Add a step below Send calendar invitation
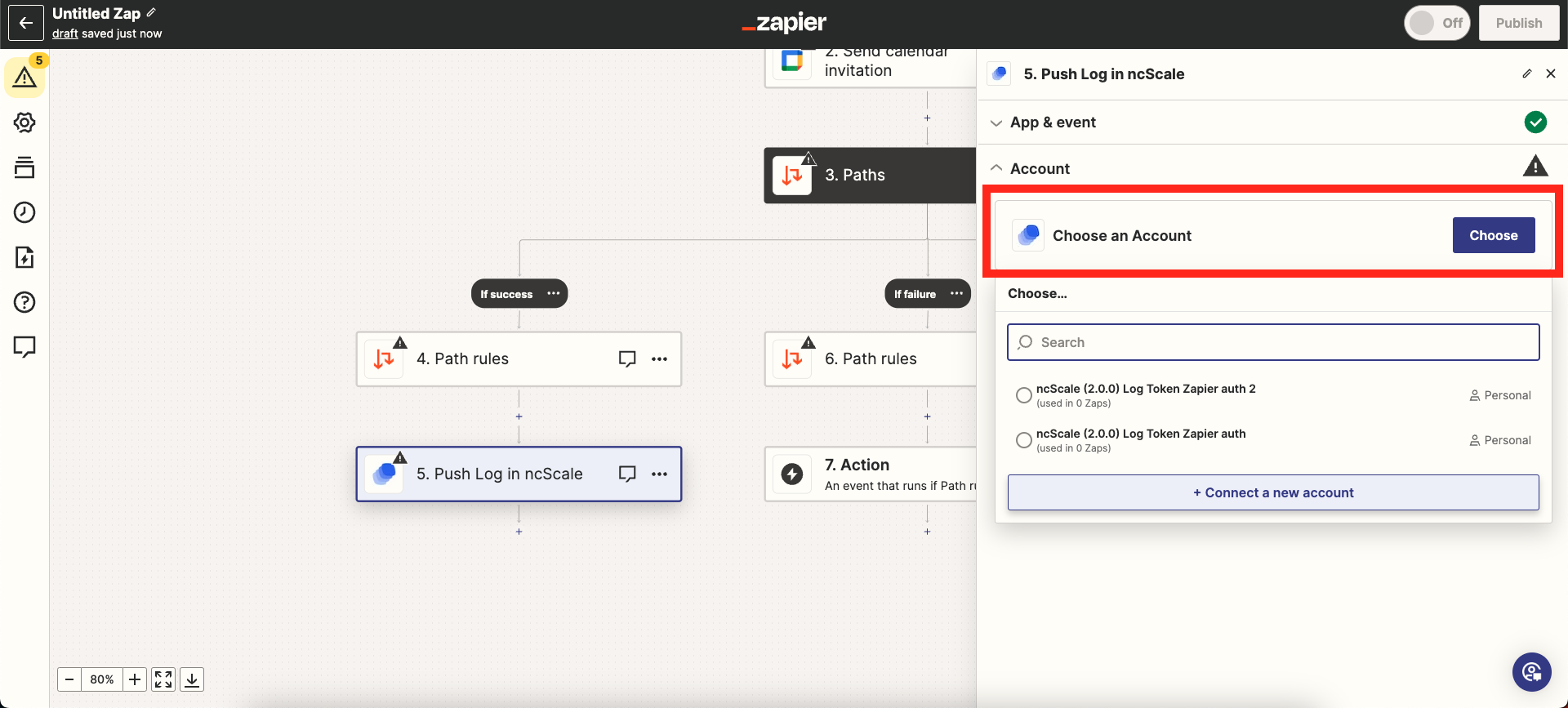The image size is (1568, 708). coord(927,118)
